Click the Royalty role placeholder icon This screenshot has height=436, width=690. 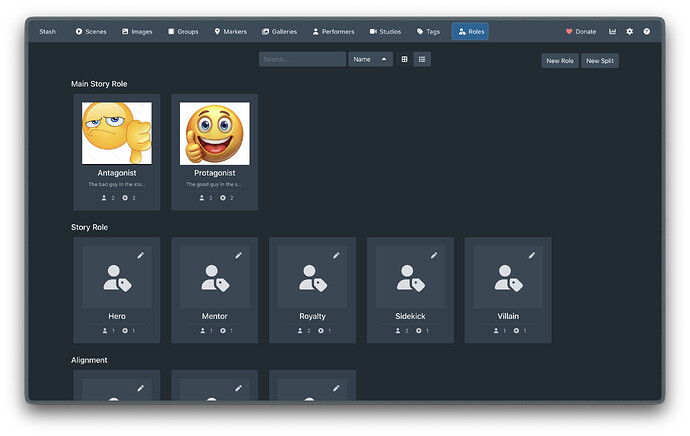(x=312, y=278)
